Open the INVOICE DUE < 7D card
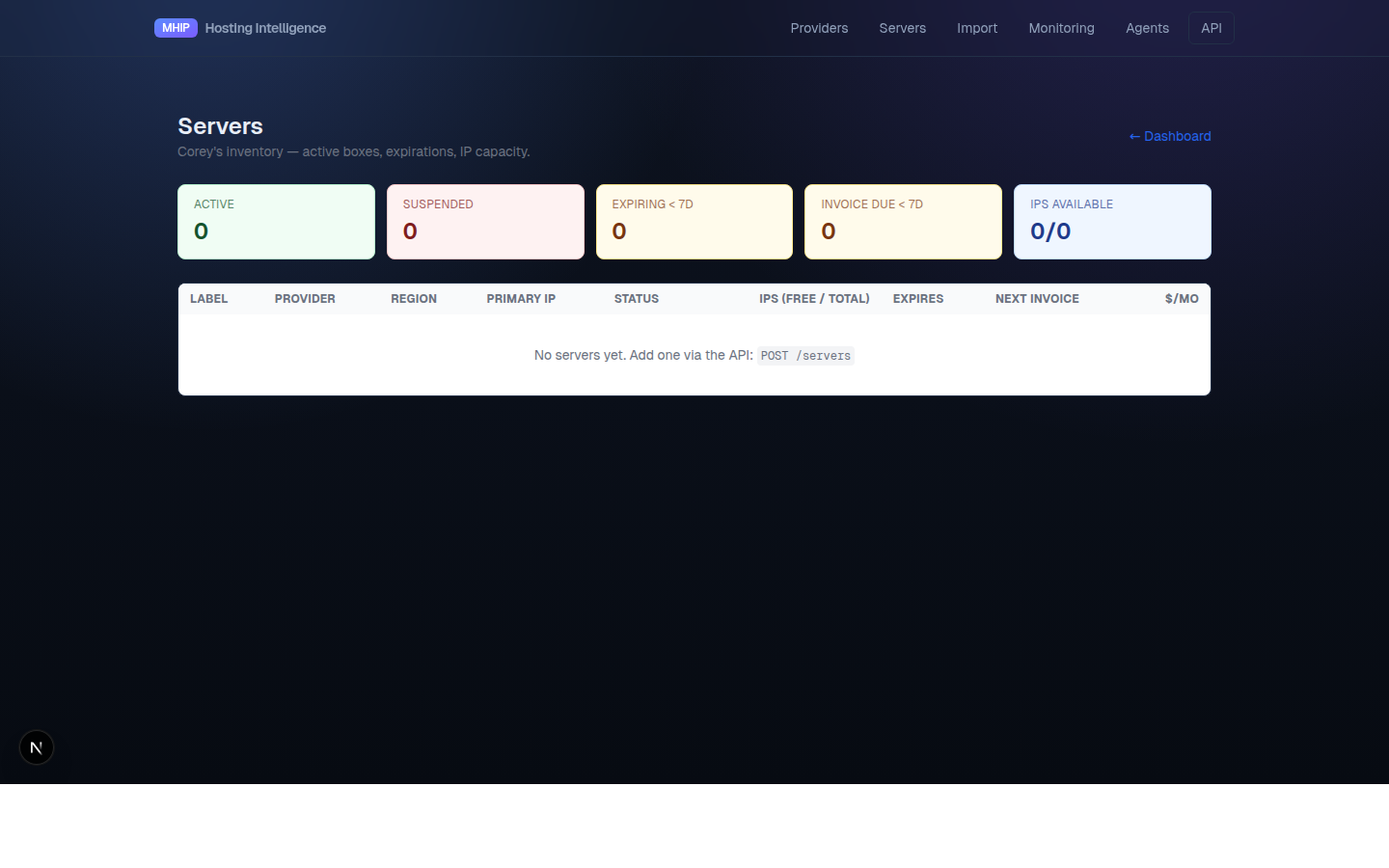 click(x=903, y=221)
